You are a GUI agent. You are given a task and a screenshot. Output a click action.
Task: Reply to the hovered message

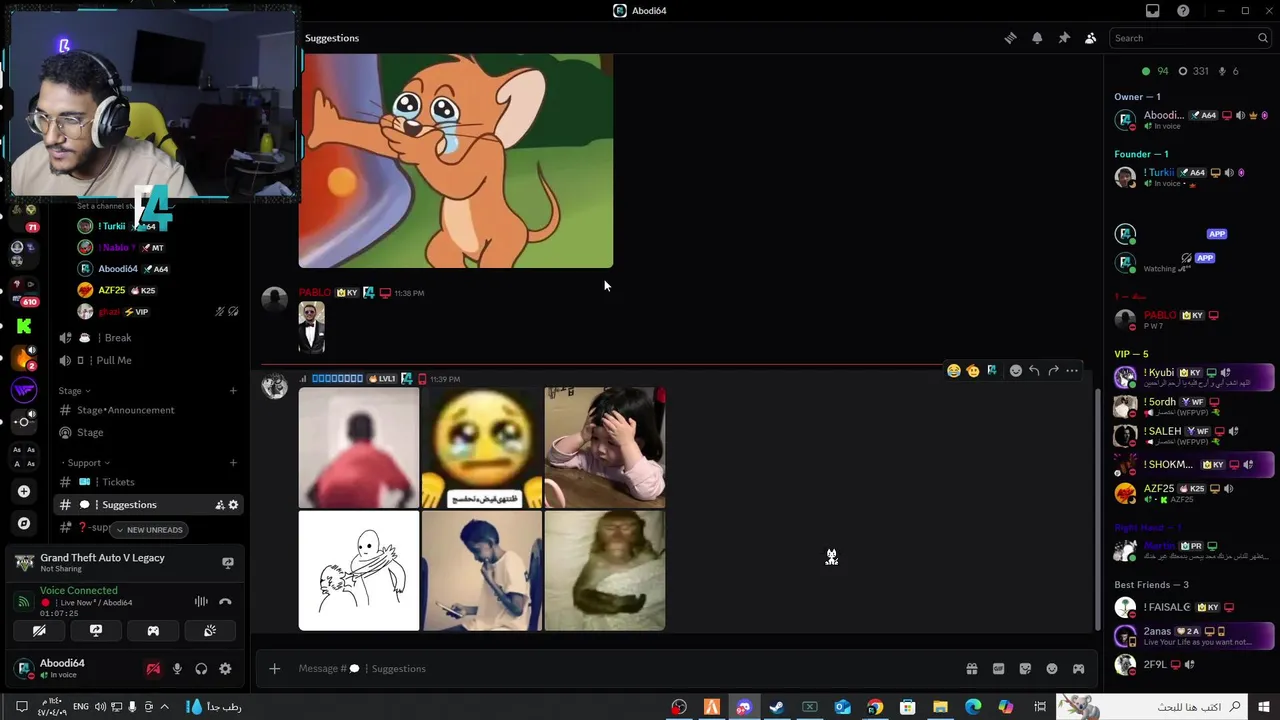point(1034,371)
